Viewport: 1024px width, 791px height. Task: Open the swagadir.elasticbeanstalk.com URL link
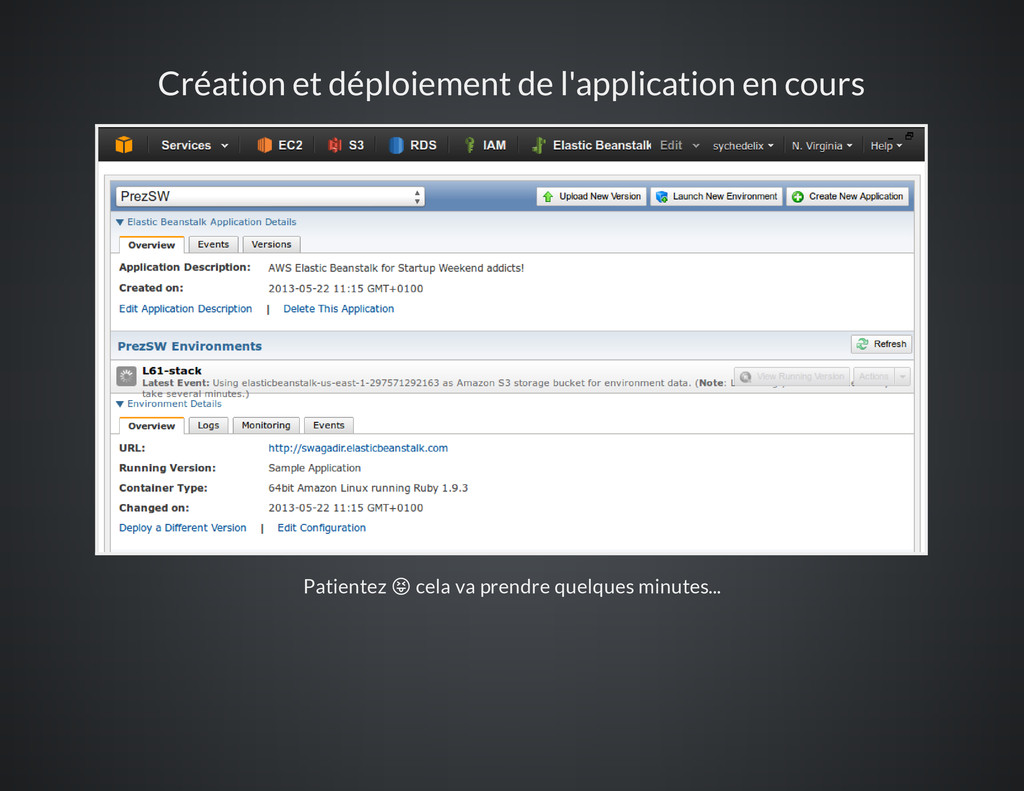click(x=358, y=448)
